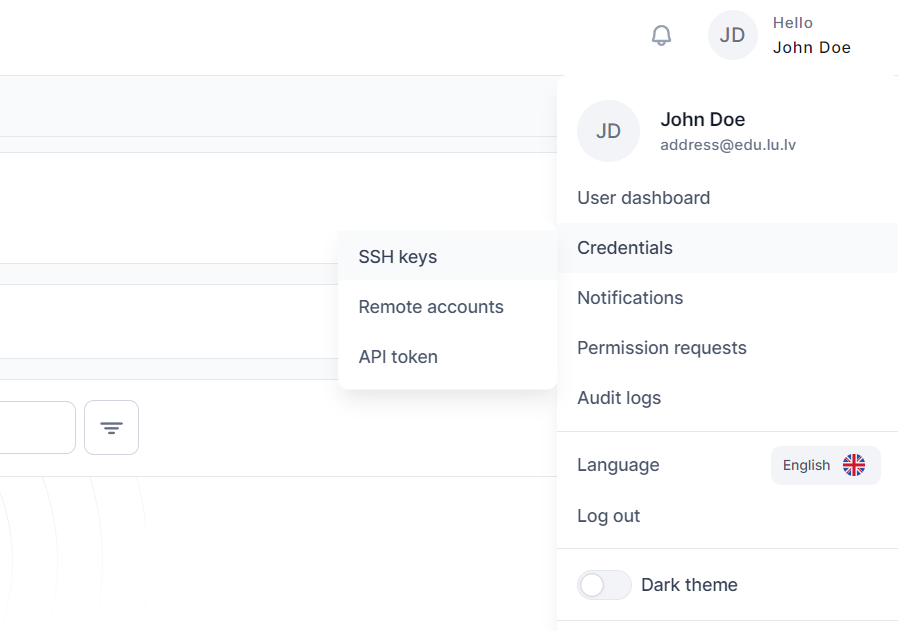Collapse the user menu via Hello John Doe
Viewport: 898px width, 631px height.
click(x=811, y=36)
